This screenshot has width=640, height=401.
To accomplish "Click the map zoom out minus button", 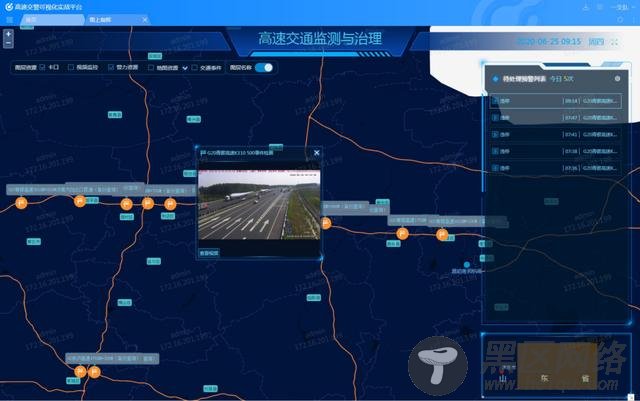I will coord(9,44).
